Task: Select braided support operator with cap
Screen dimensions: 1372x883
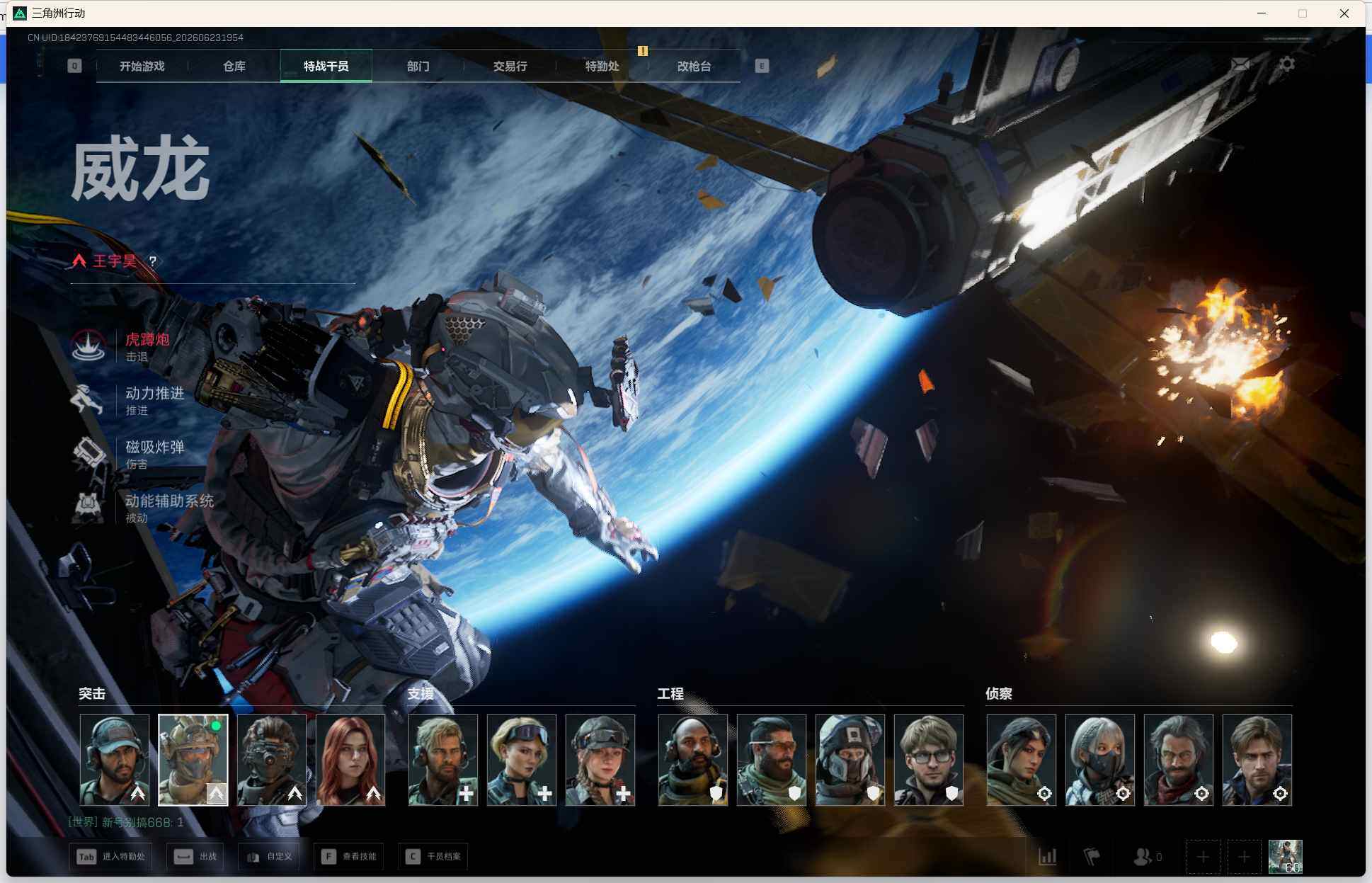Action: [x=600, y=760]
